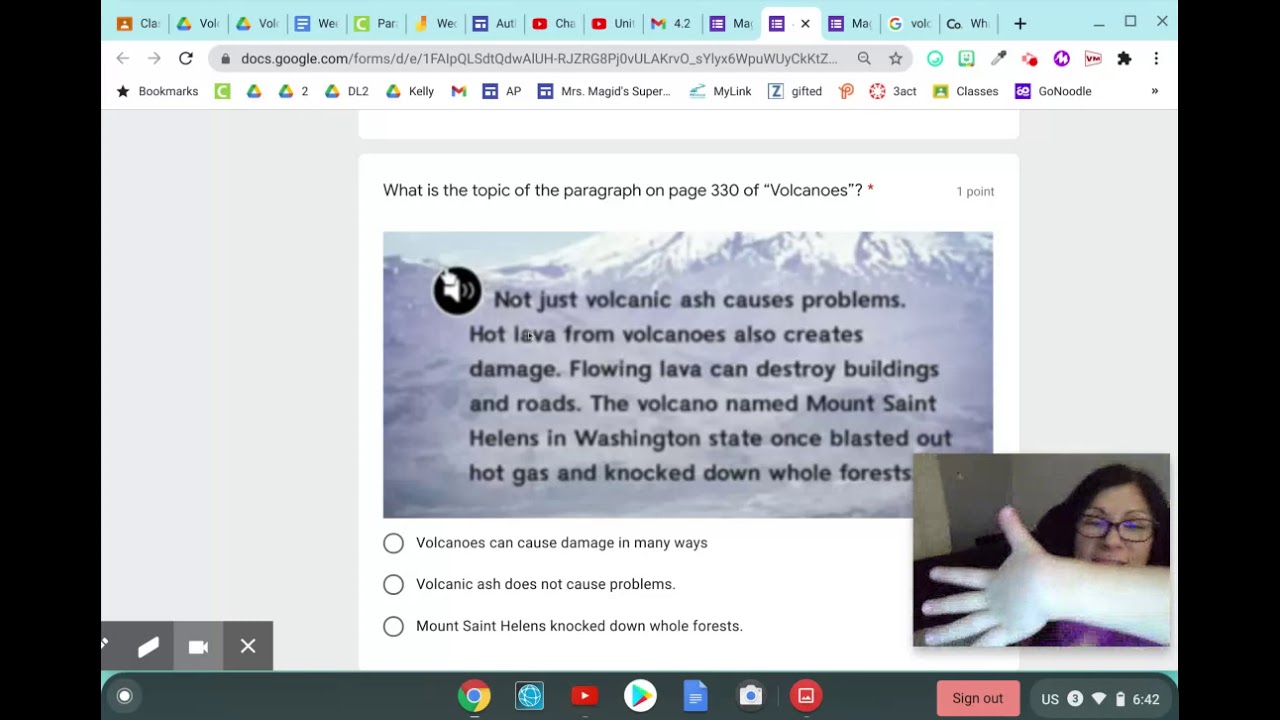Click the volcano paragraph image
The image size is (1280, 720).
click(x=688, y=374)
